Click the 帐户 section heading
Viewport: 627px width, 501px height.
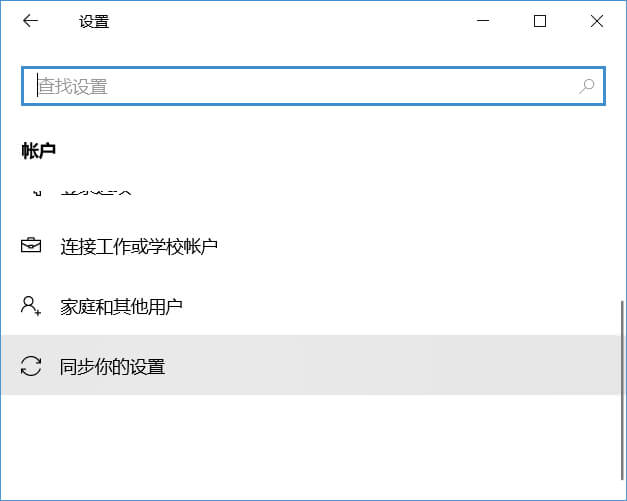pyautogui.click(x=39, y=150)
